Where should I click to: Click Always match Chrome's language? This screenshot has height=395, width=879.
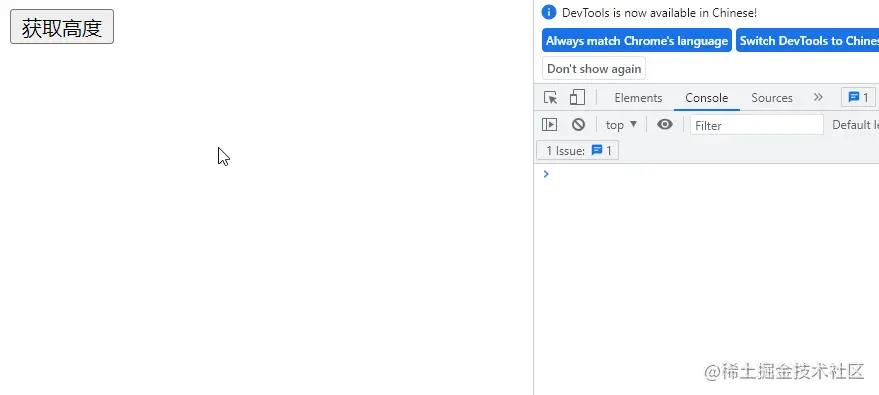click(637, 40)
